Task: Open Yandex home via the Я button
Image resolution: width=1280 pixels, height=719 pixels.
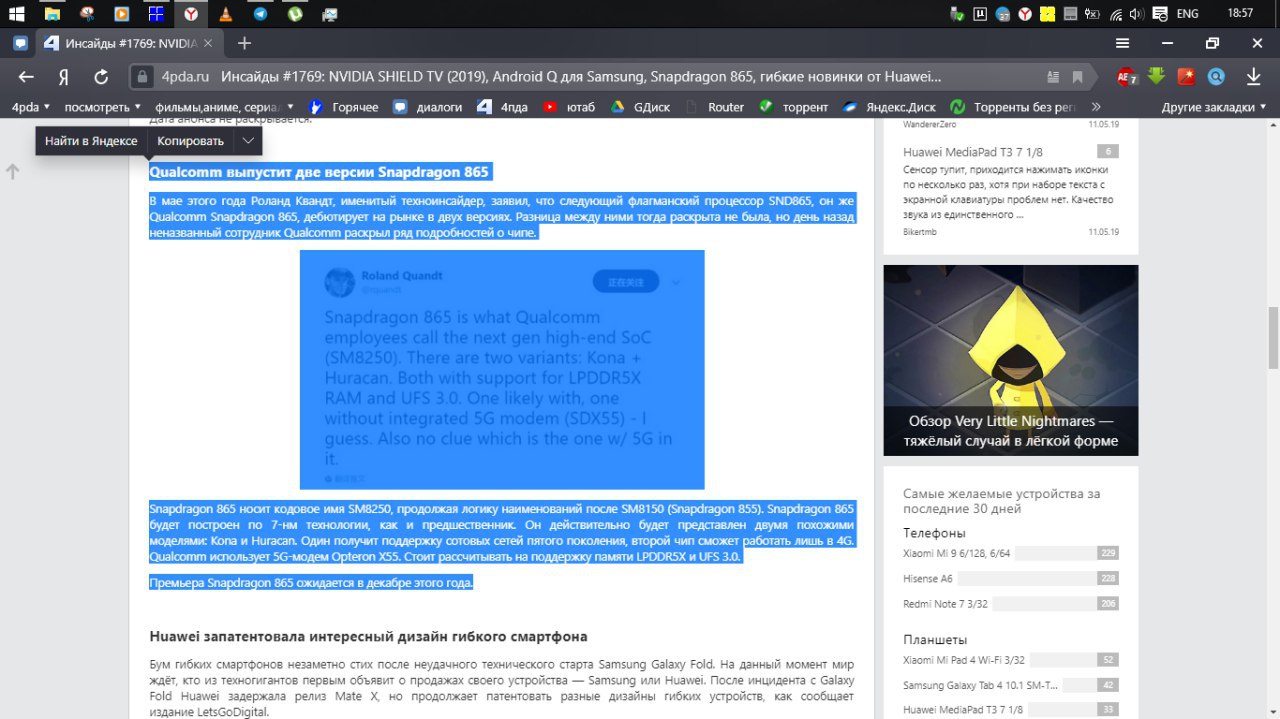Action: click(63, 77)
